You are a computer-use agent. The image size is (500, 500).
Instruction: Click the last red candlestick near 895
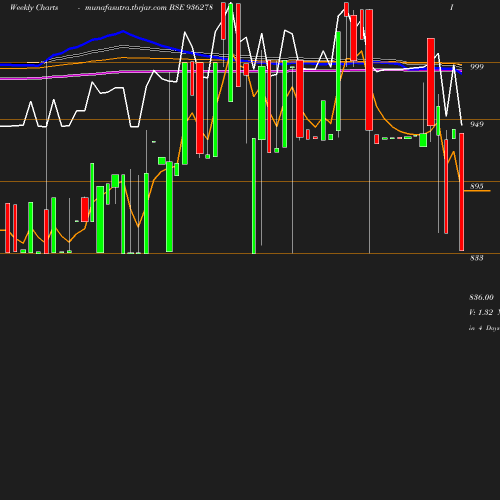tap(462, 192)
